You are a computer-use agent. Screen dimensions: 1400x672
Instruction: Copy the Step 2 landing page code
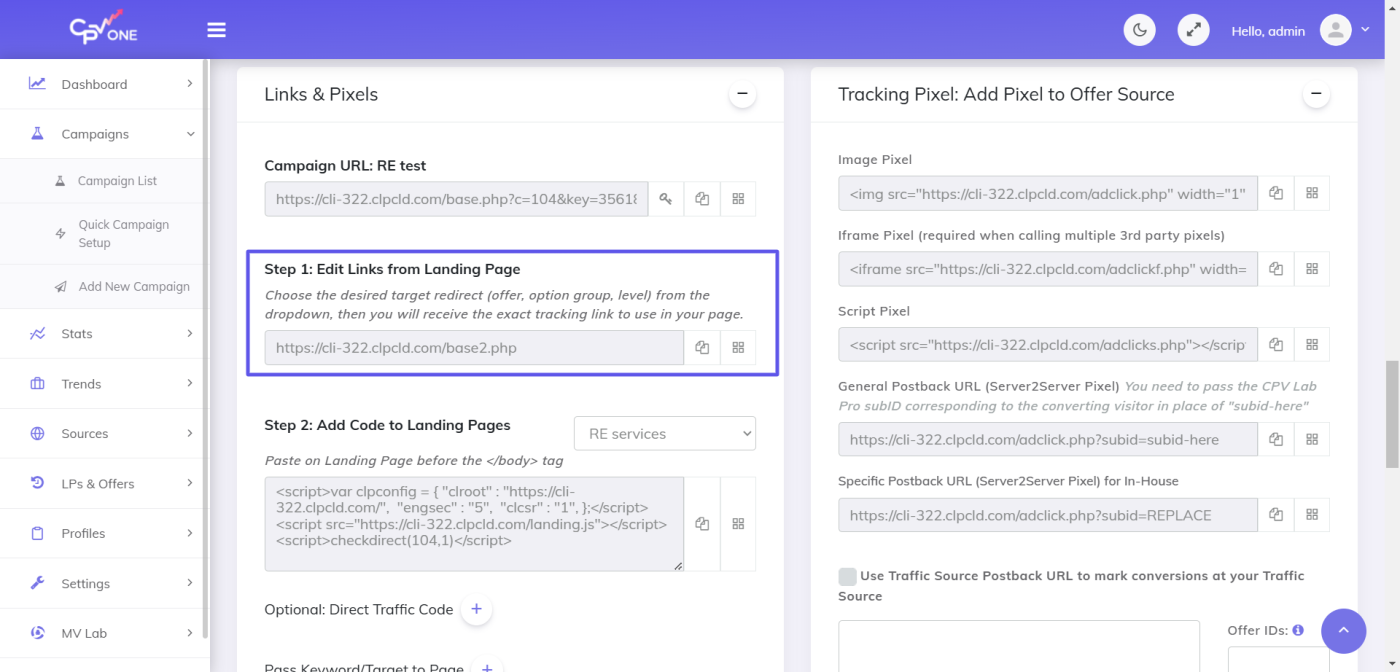702,524
